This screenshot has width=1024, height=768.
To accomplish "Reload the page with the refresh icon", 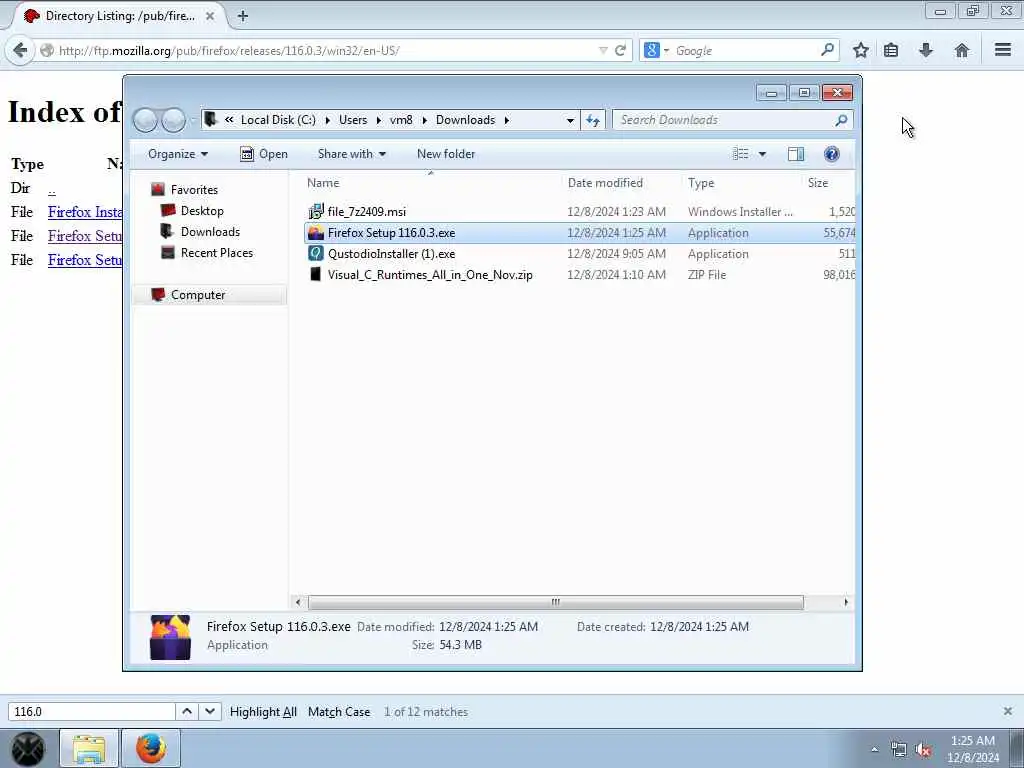I will pyautogui.click(x=620, y=50).
